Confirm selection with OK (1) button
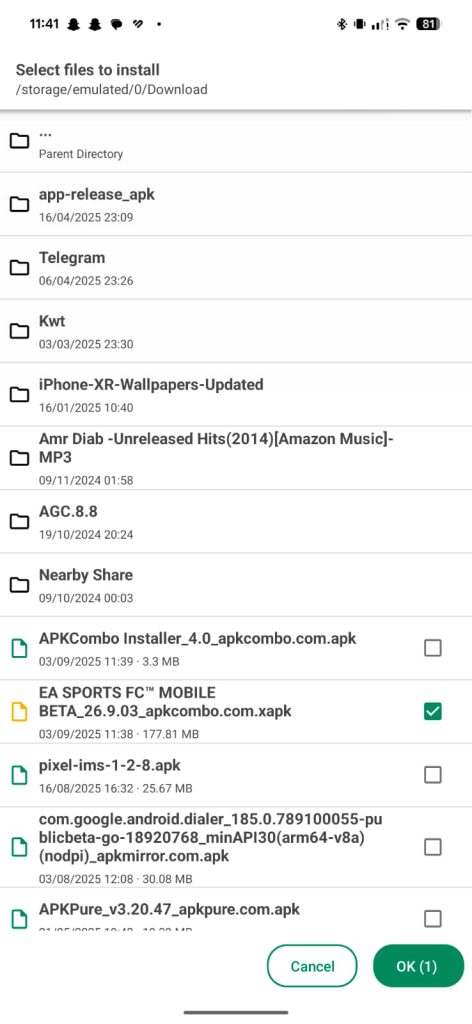472x1024 pixels. (x=418, y=966)
